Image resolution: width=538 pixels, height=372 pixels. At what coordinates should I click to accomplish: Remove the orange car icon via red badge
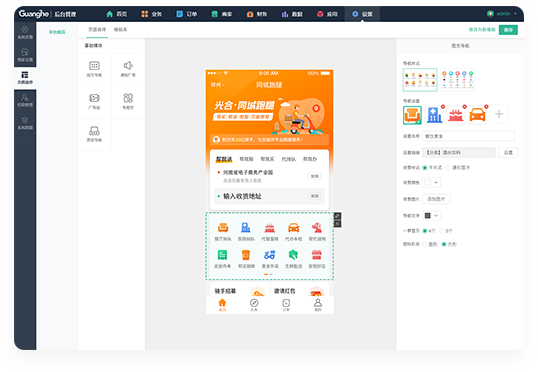click(x=486, y=107)
